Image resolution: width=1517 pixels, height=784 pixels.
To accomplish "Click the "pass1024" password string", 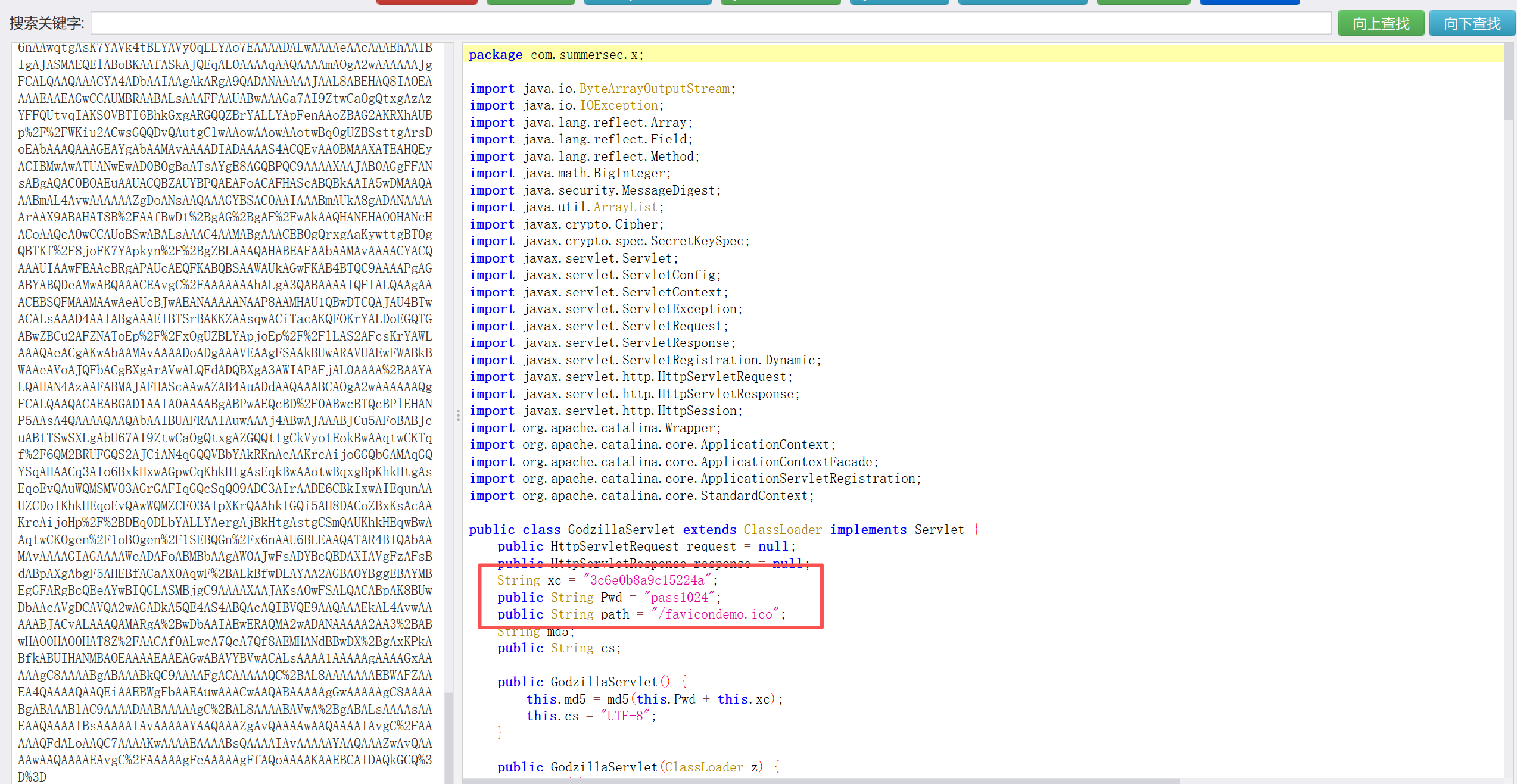I will click(x=679, y=597).
